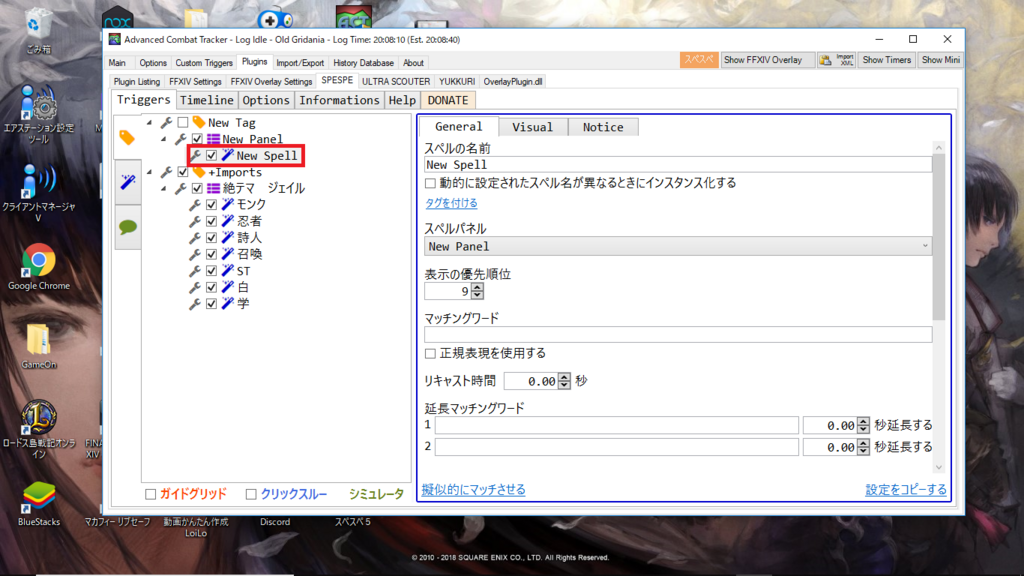Increase 表示の優先順位 with up arrow
Viewport: 1024px width, 576px height.
pyautogui.click(x=477, y=287)
